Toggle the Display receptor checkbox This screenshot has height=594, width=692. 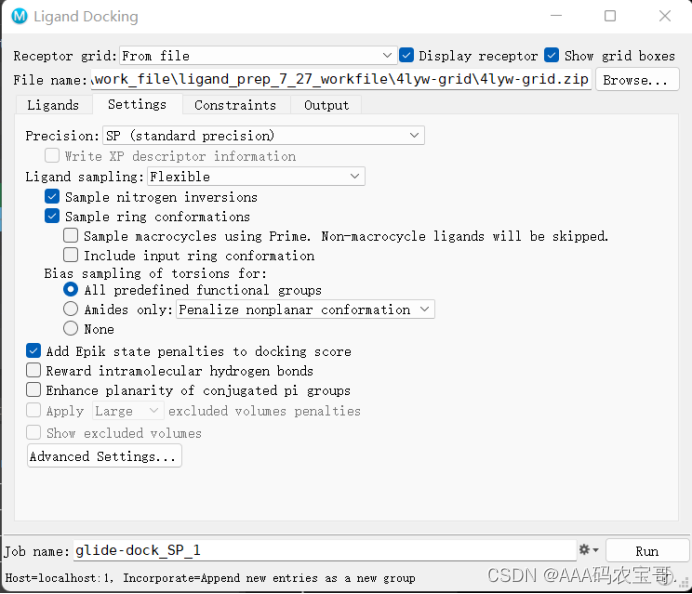[406, 55]
